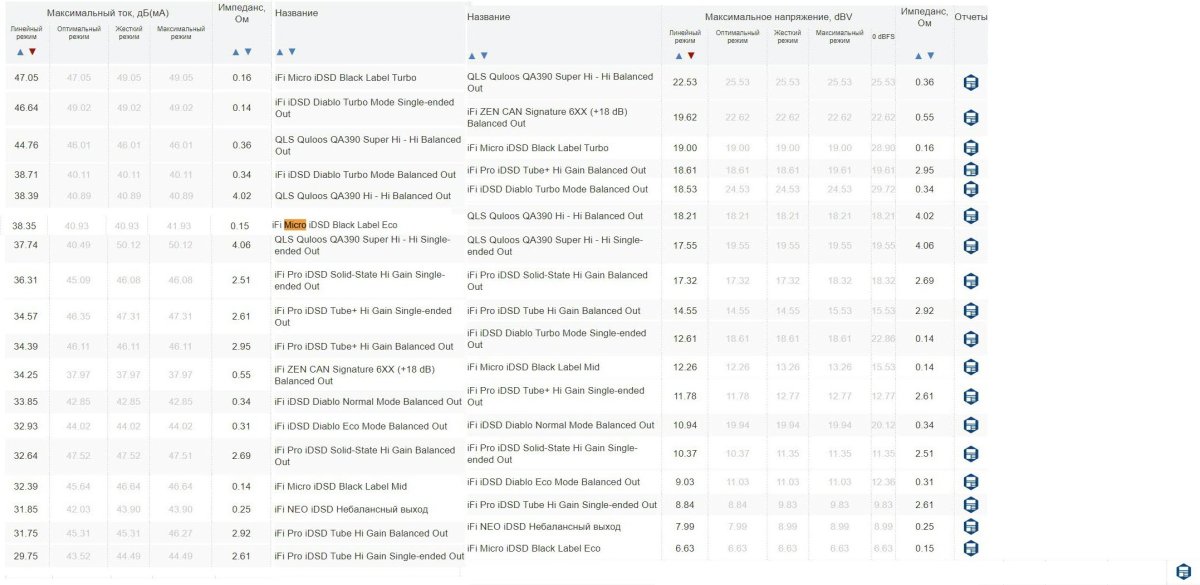
Task: Click "Импеданс, Ом" header in the voltage table
Action: pos(924,17)
